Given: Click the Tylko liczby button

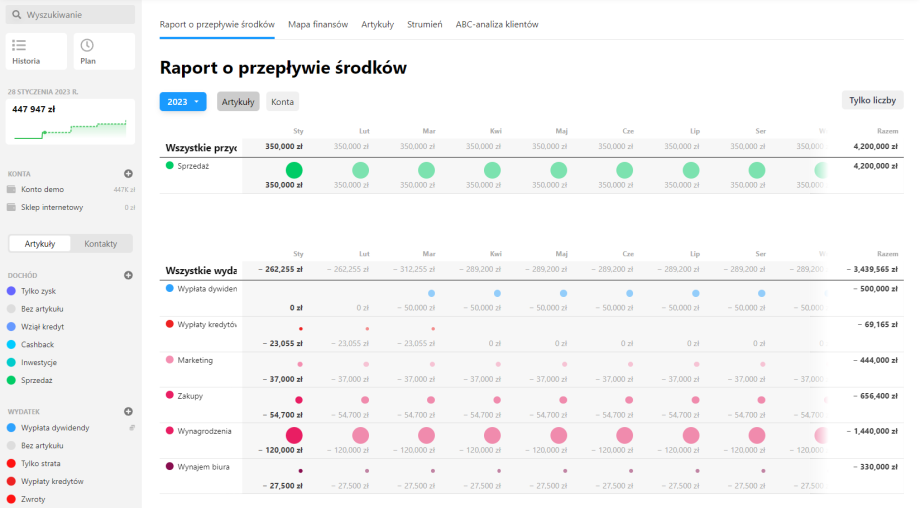Looking at the screenshot, I should coord(872,100).
